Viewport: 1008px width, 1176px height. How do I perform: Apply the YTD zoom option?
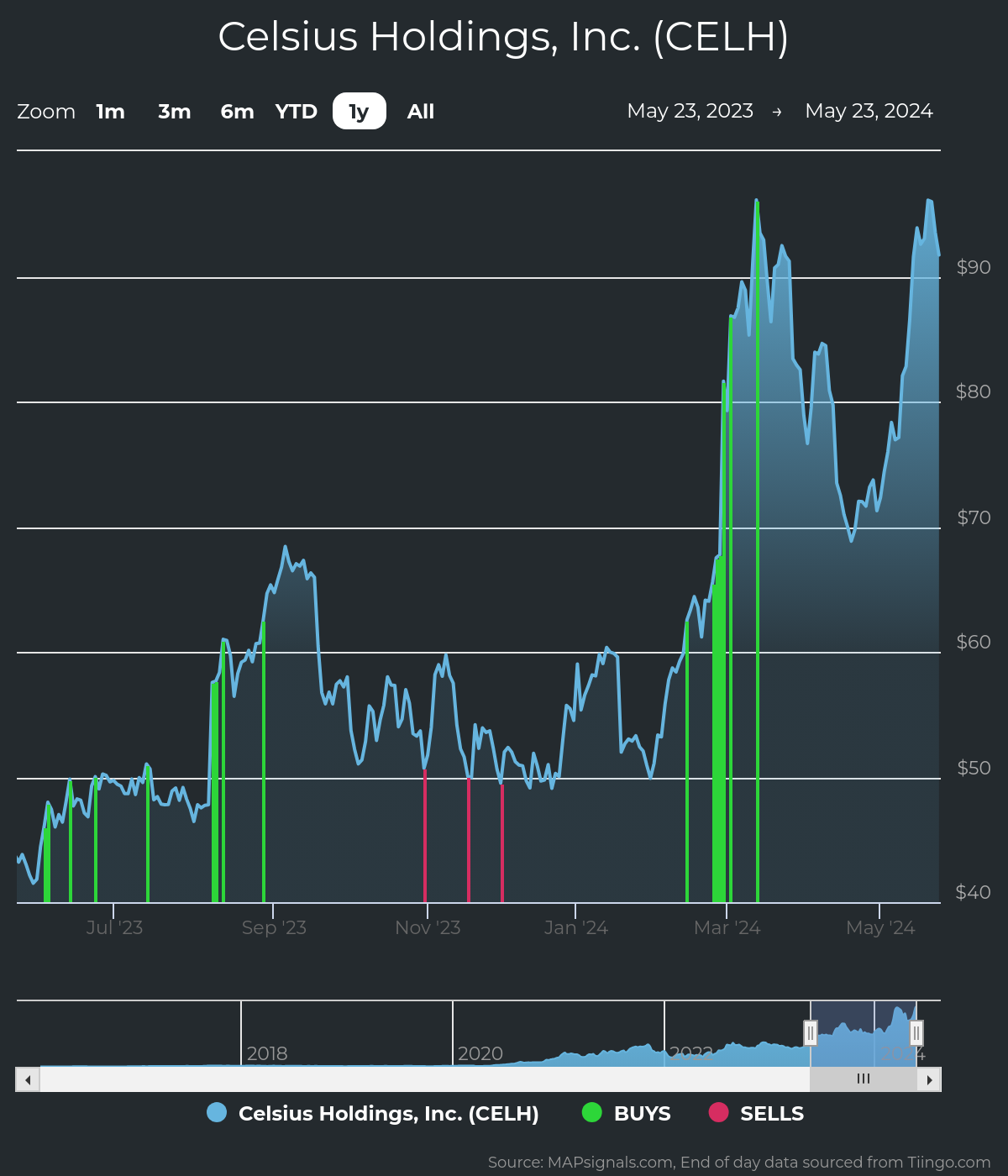(296, 111)
